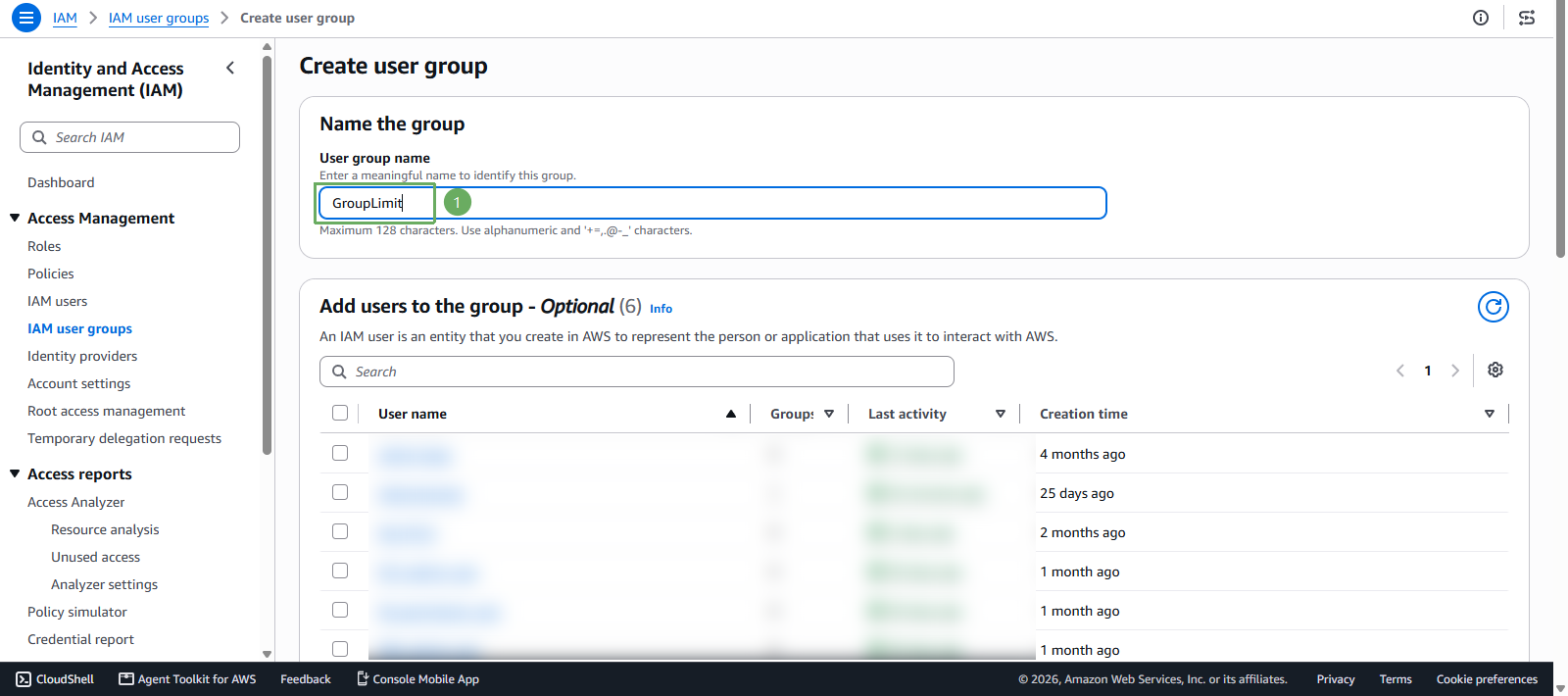Collapse the IAM sidebar with chevron

coord(230,68)
